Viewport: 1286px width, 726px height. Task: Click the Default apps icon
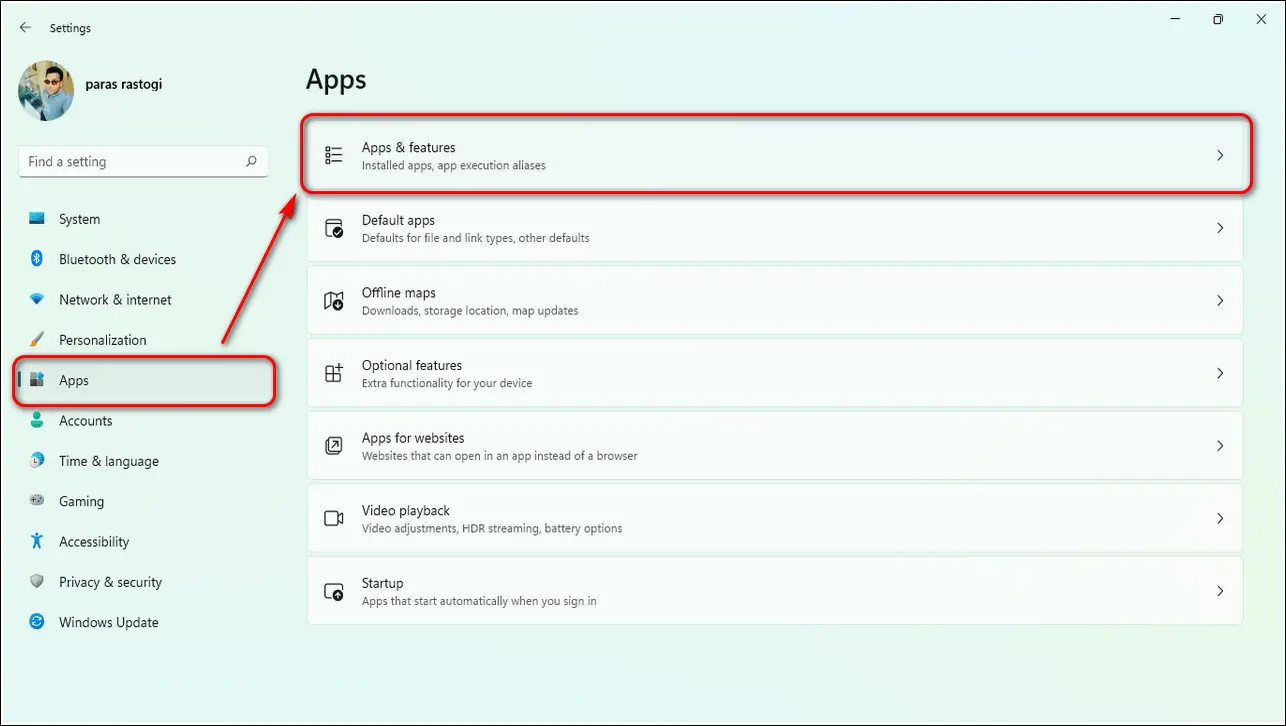point(334,228)
